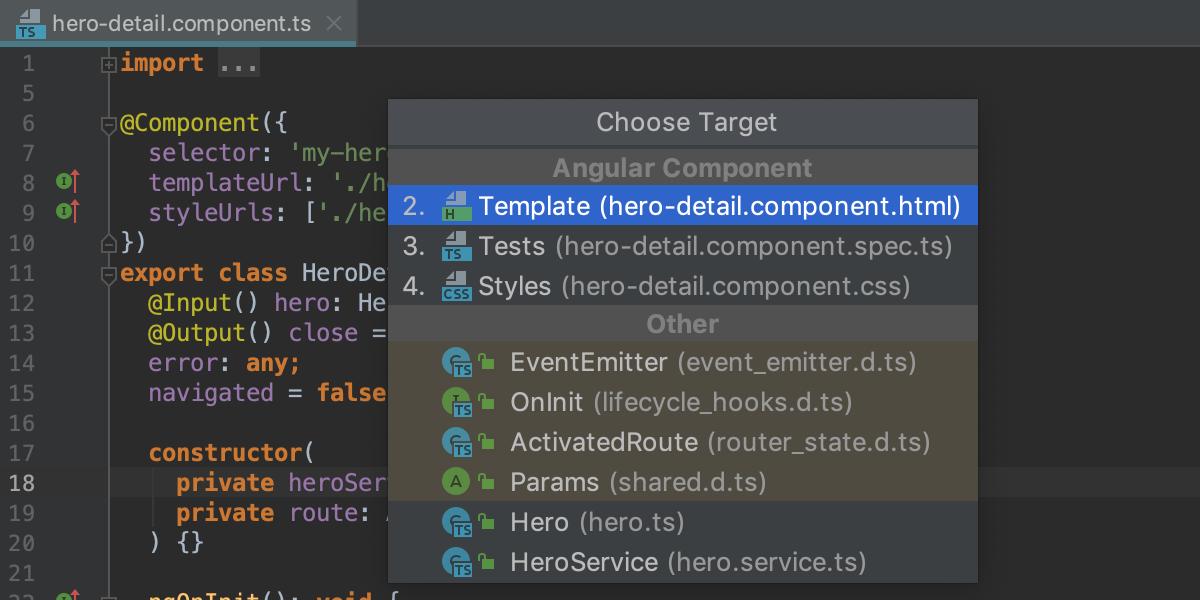Screen dimensions: 1200x600
Task: Collapse the HeroDetail class fold on line 11
Action: tap(109, 274)
